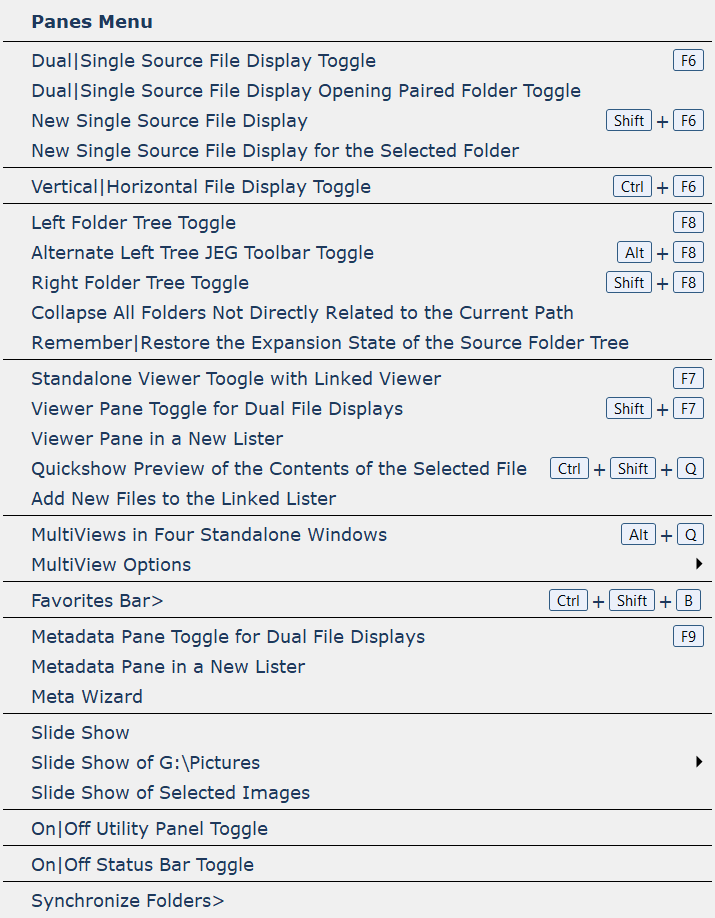Image resolution: width=715 pixels, height=918 pixels.
Task: Start Slide Show of Selected Images
Action: click(x=170, y=793)
